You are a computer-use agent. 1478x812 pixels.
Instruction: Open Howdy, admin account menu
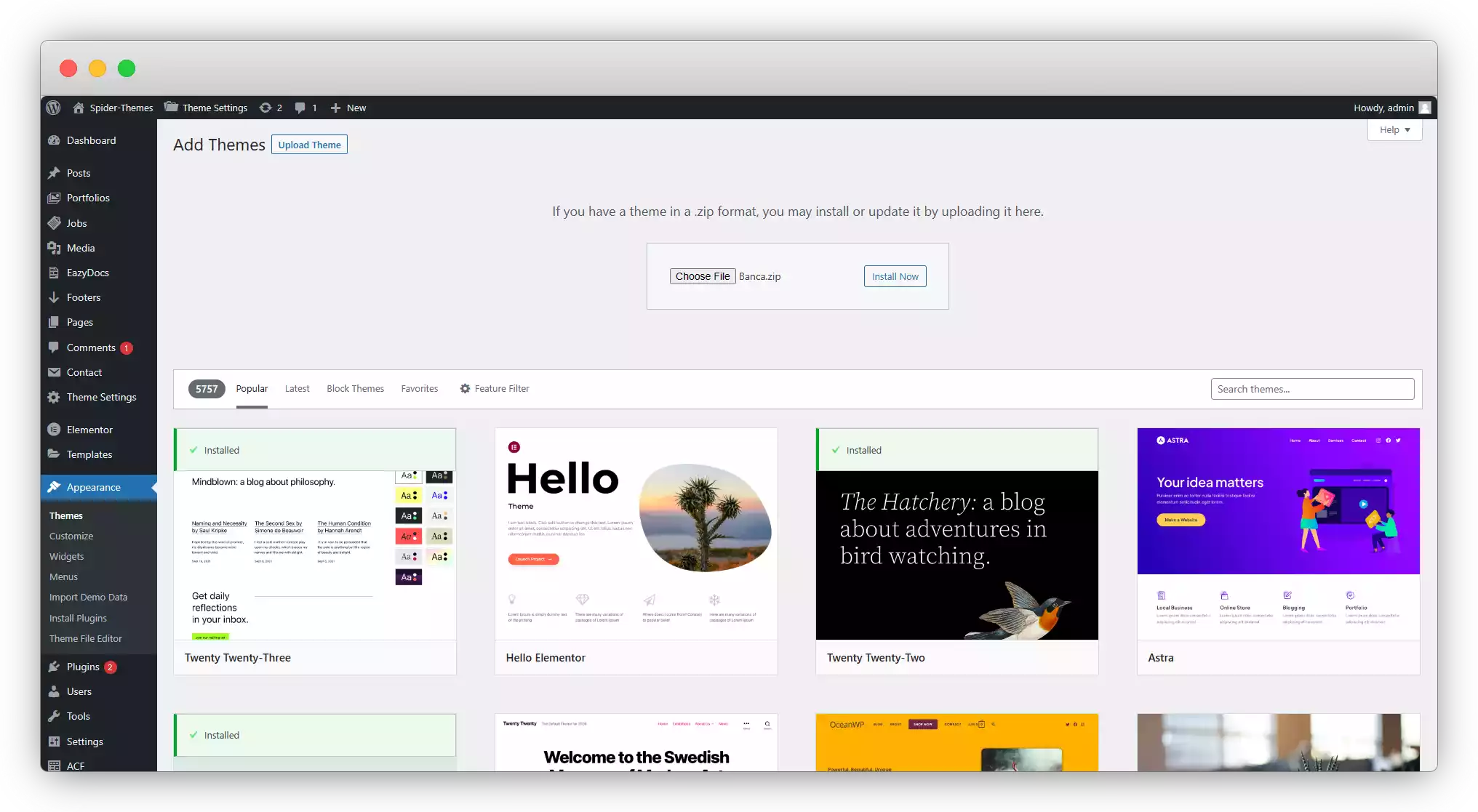click(1391, 108)
